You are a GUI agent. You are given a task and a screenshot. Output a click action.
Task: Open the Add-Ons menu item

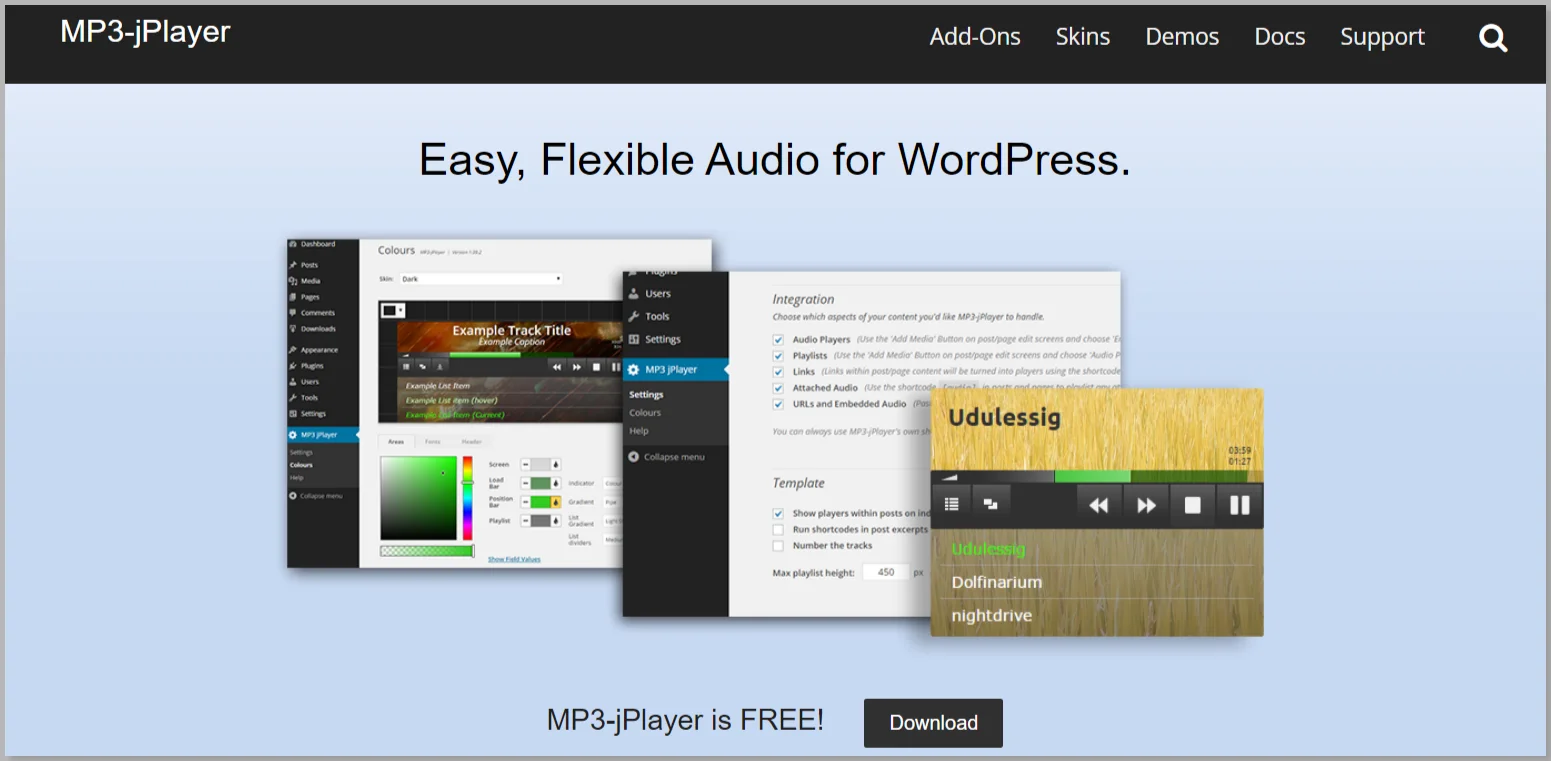tap(975, 37)
